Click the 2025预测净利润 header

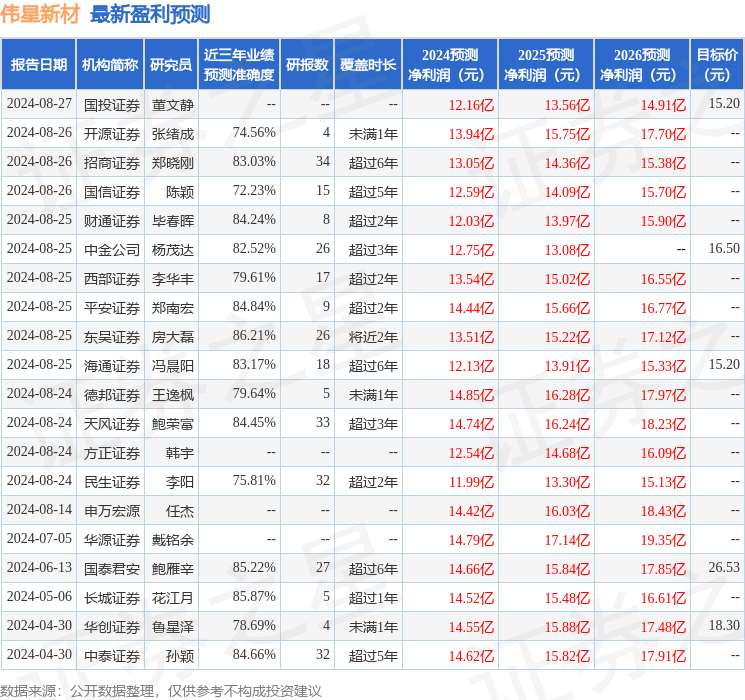pos(546,65)
